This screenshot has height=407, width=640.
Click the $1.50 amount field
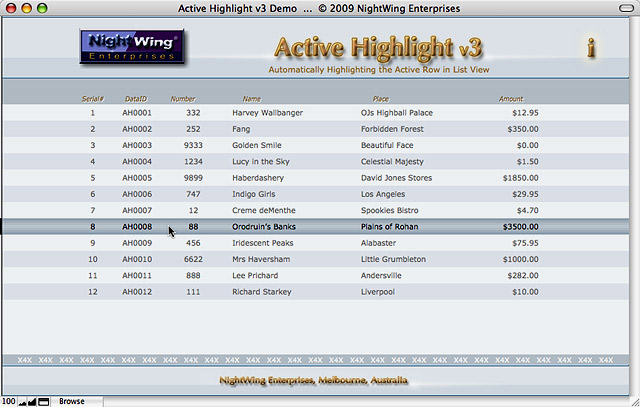527,162
